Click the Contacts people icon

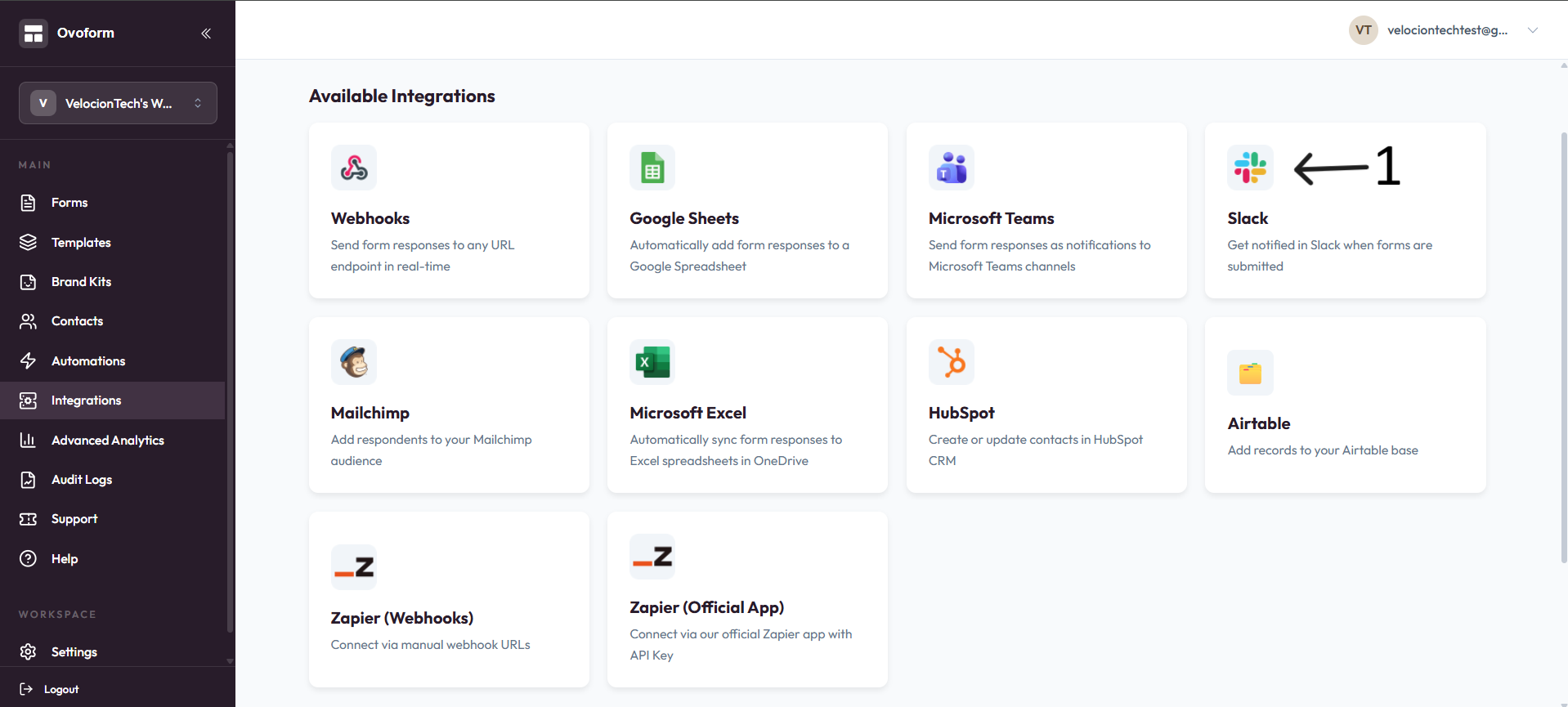(x=29, y=321)
